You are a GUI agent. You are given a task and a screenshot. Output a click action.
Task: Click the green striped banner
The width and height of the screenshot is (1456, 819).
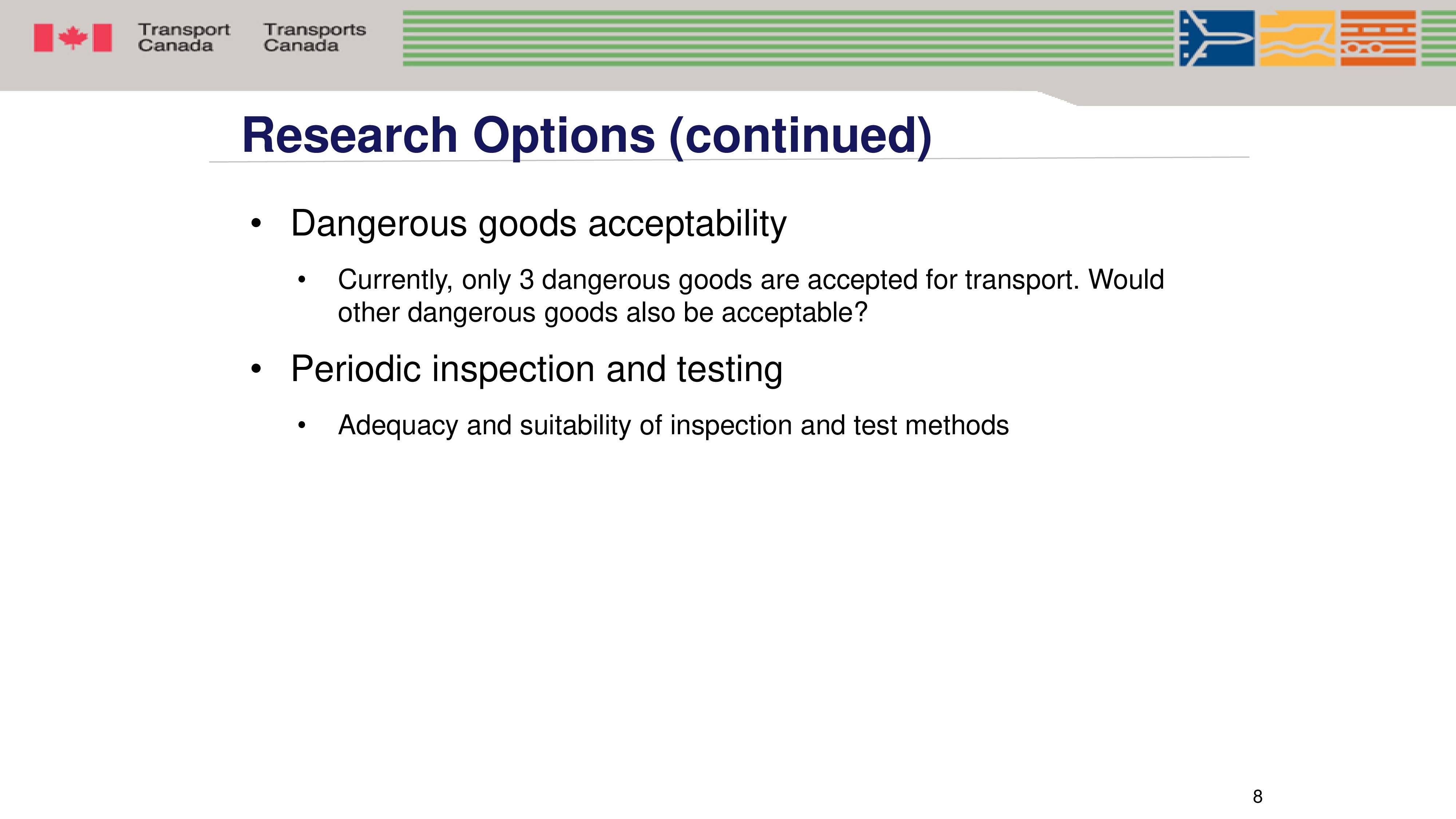point(788,39)
